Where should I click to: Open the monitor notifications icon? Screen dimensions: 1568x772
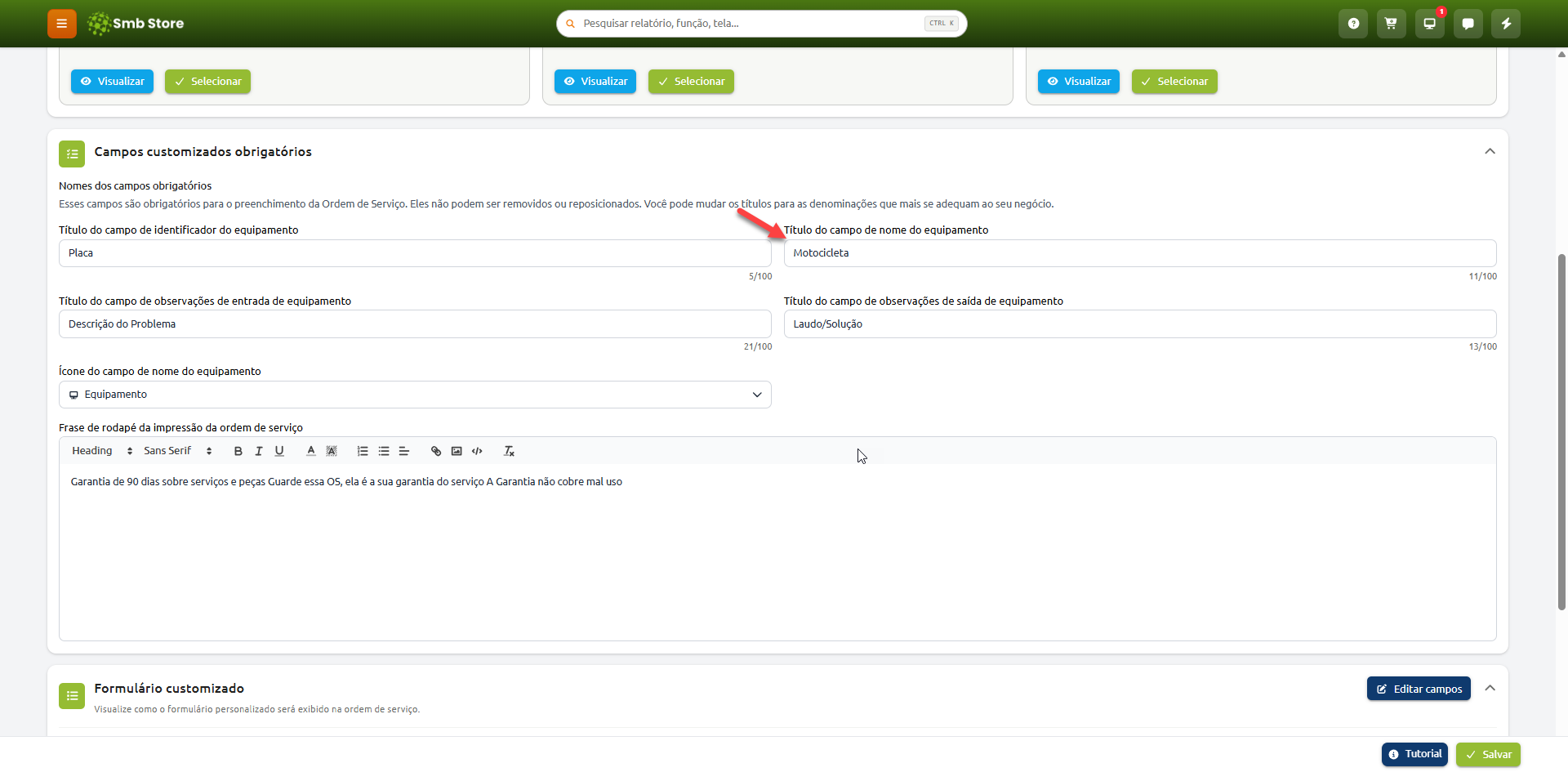point(1429,24)
